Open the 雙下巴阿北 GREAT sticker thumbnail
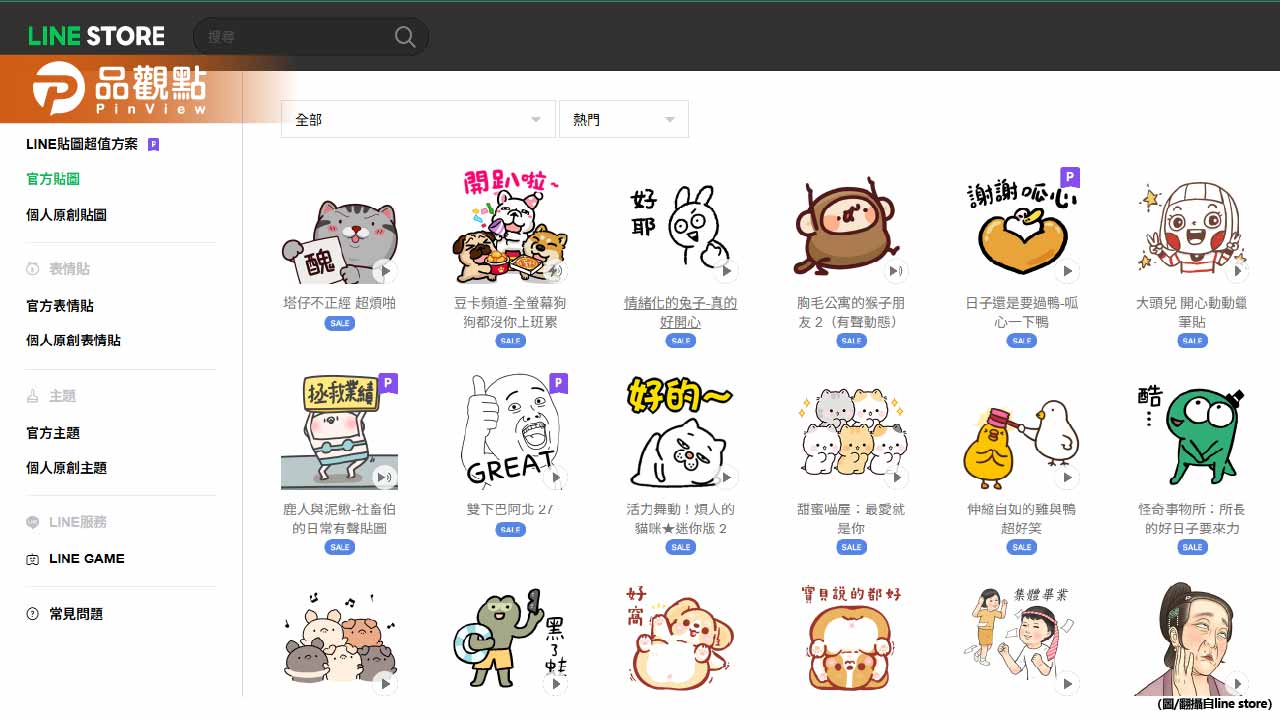 coord(510,432)
